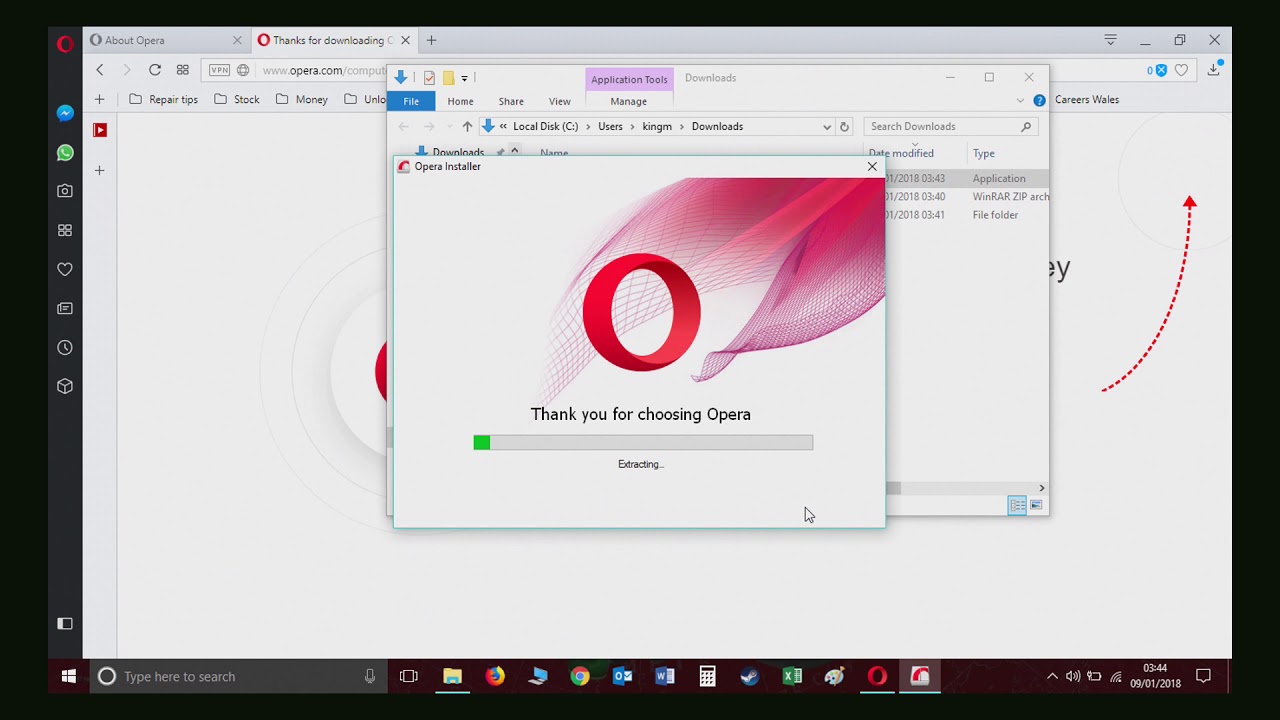Open the Repair tips bookmark folder
Viewport: 1280px width, 720px height.
coord(164,99)
